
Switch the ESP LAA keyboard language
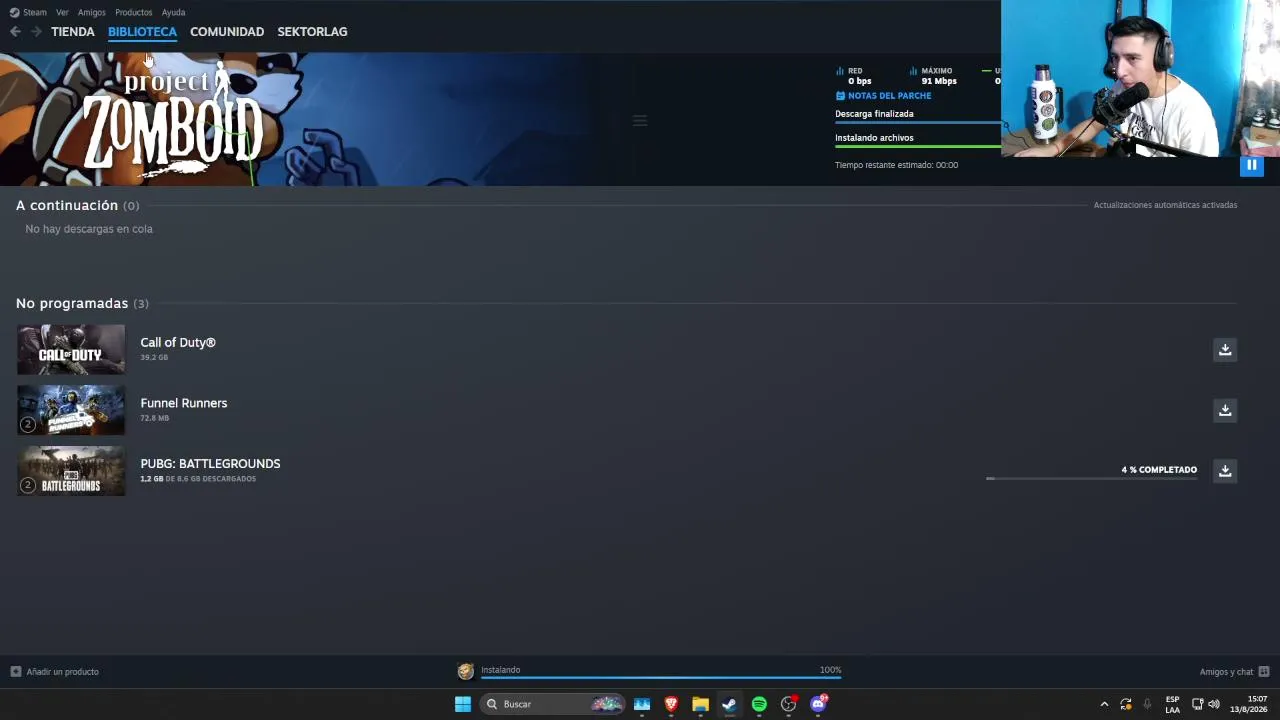coord(1172,704)
